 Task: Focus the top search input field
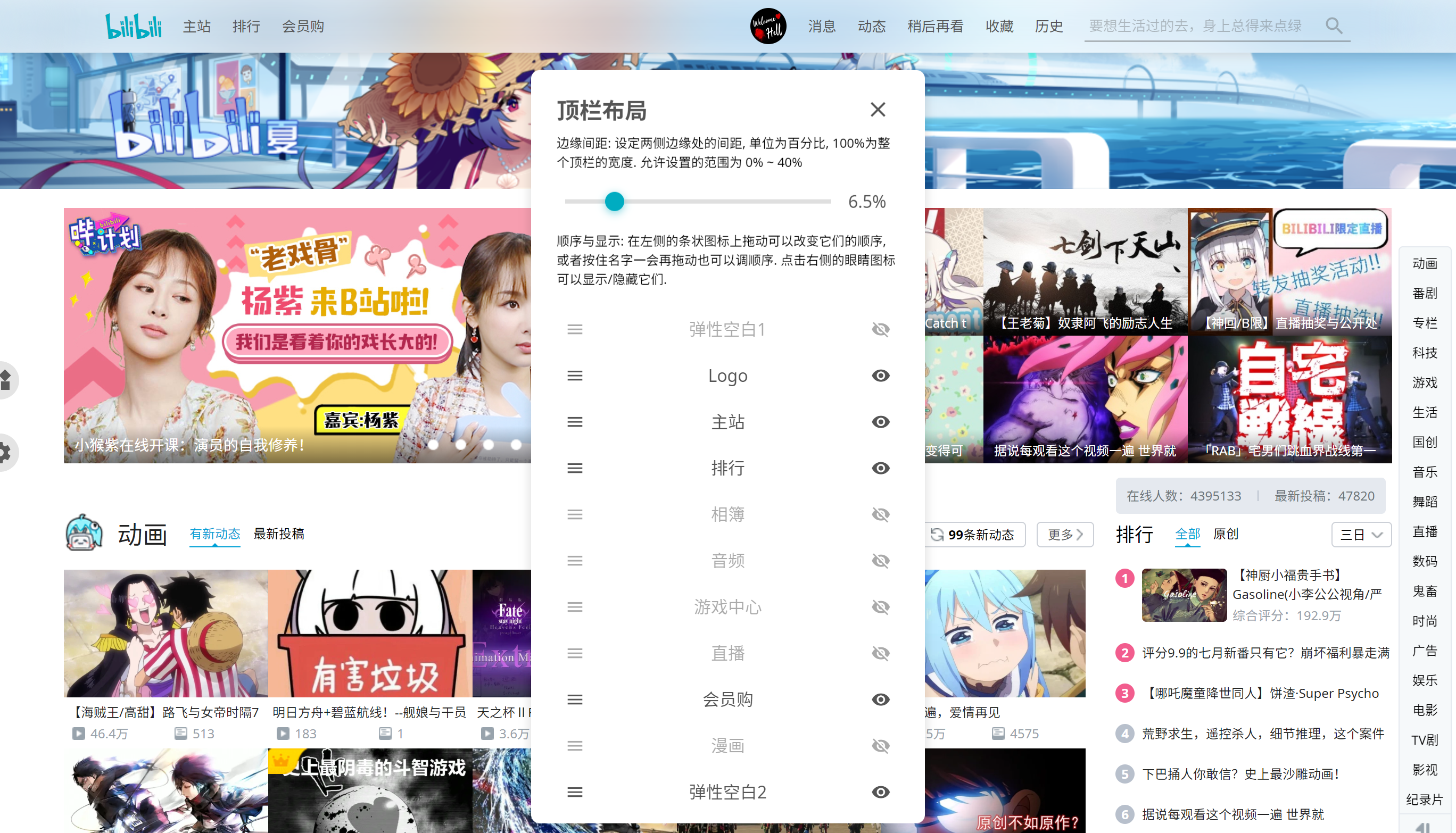(x=1196, y=26)
